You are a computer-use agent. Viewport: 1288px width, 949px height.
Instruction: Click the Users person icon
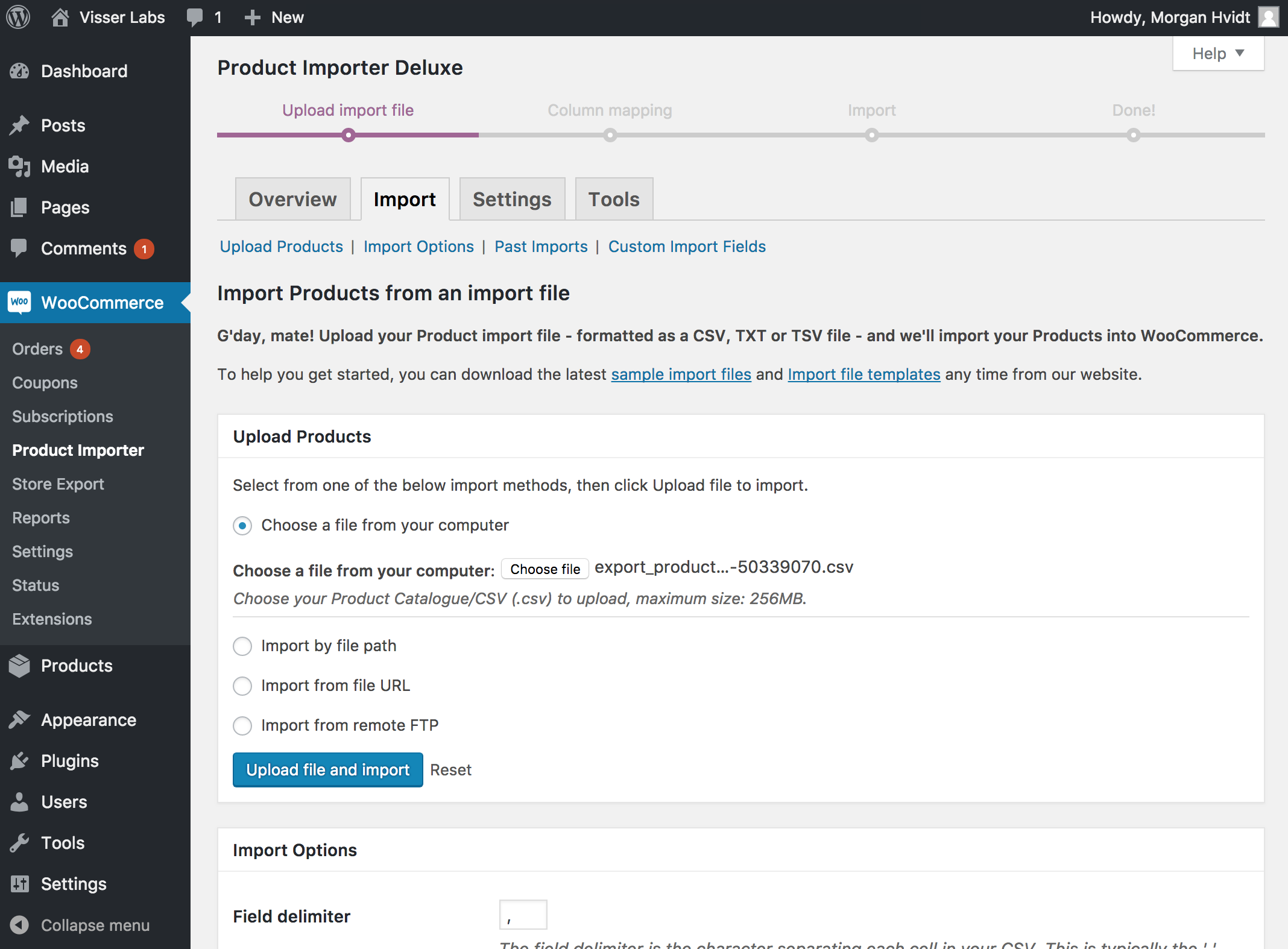click(19, 802)
